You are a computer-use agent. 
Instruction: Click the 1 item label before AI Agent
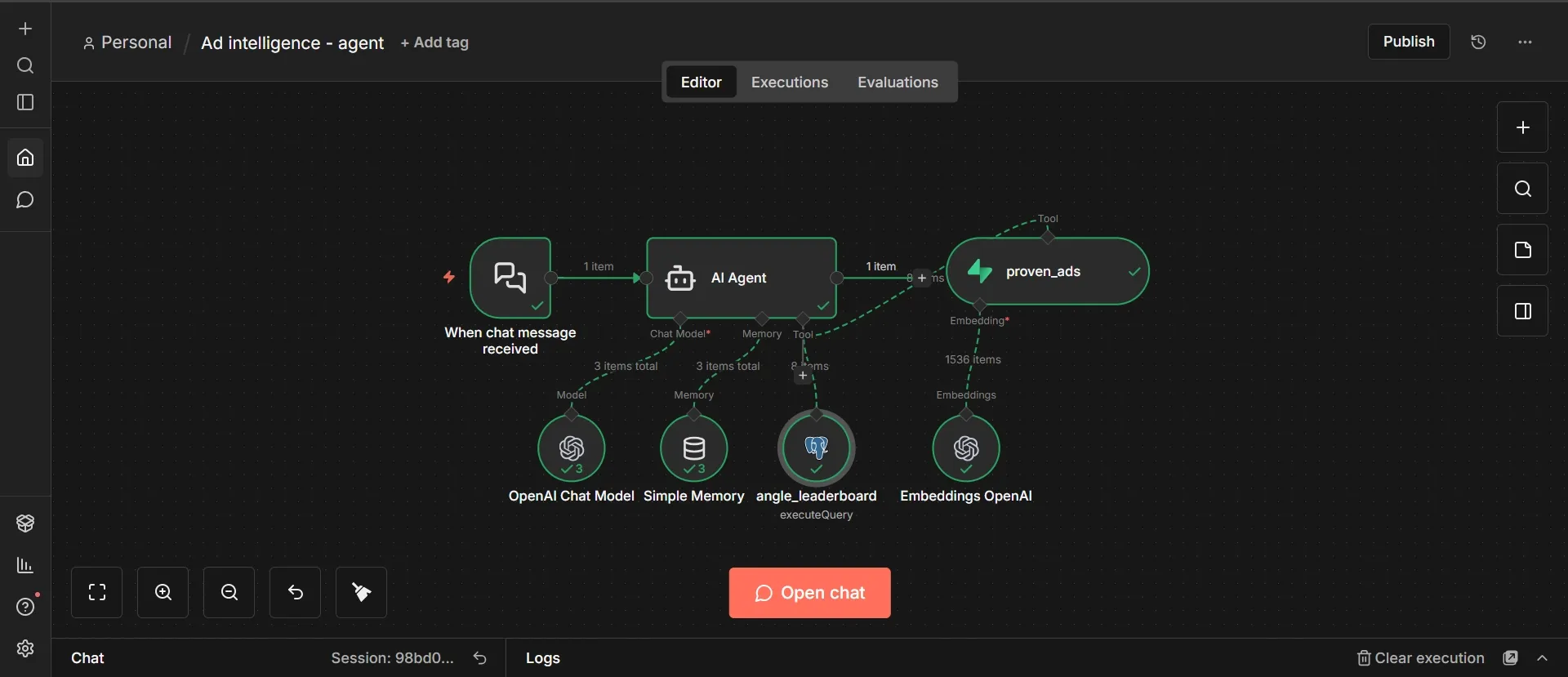pos(599,266)
